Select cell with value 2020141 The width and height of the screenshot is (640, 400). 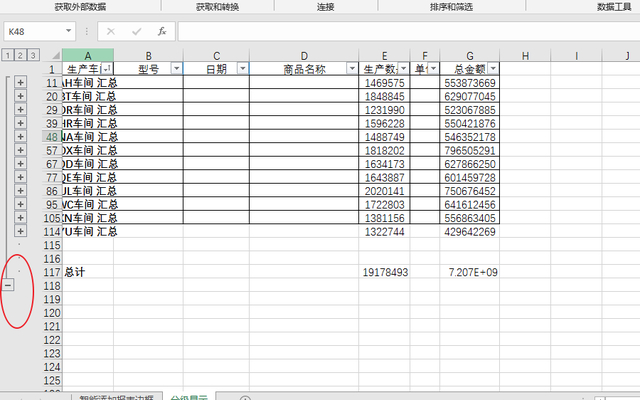pos(384,191)
